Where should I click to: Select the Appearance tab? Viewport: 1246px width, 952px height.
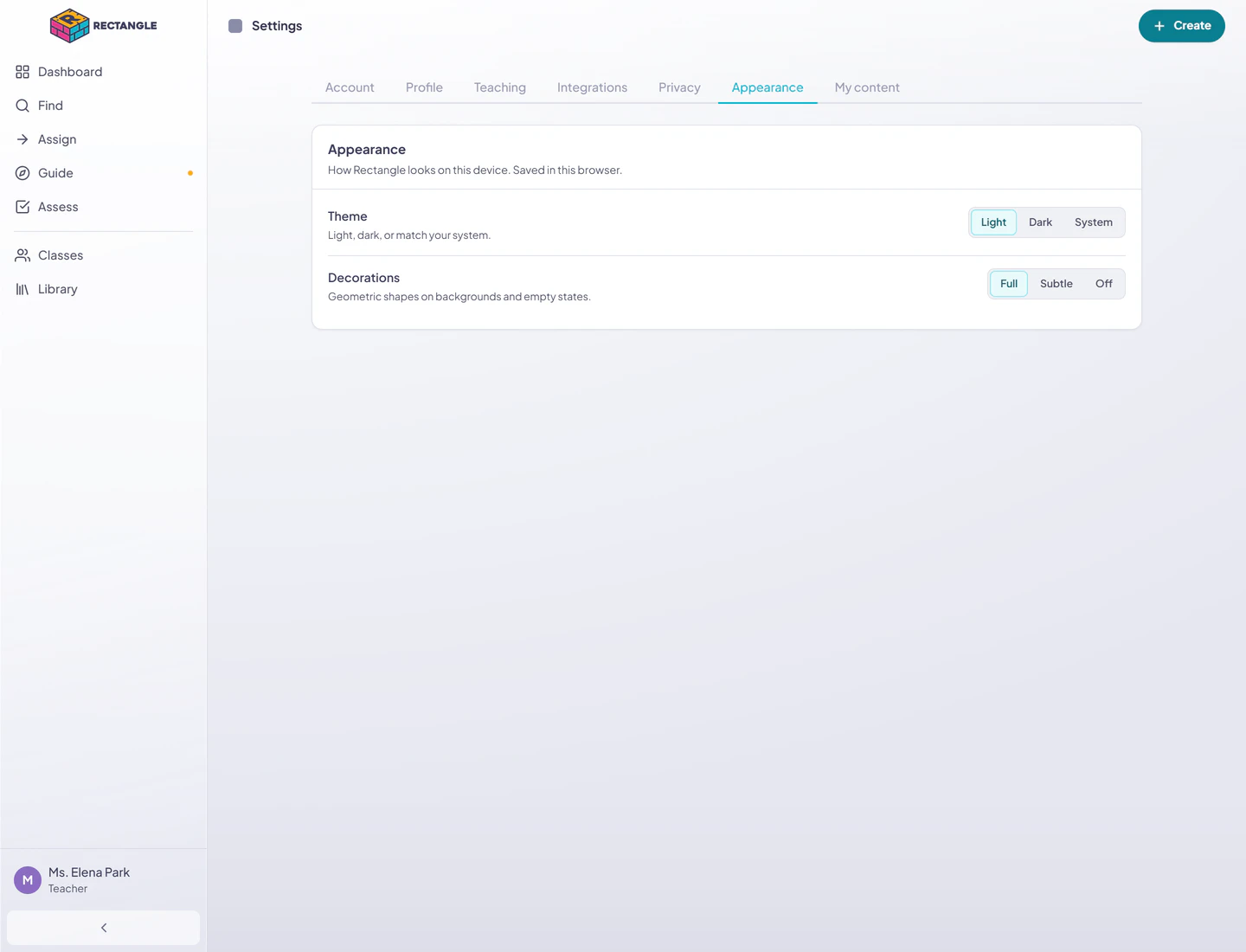tap(768, 87)
